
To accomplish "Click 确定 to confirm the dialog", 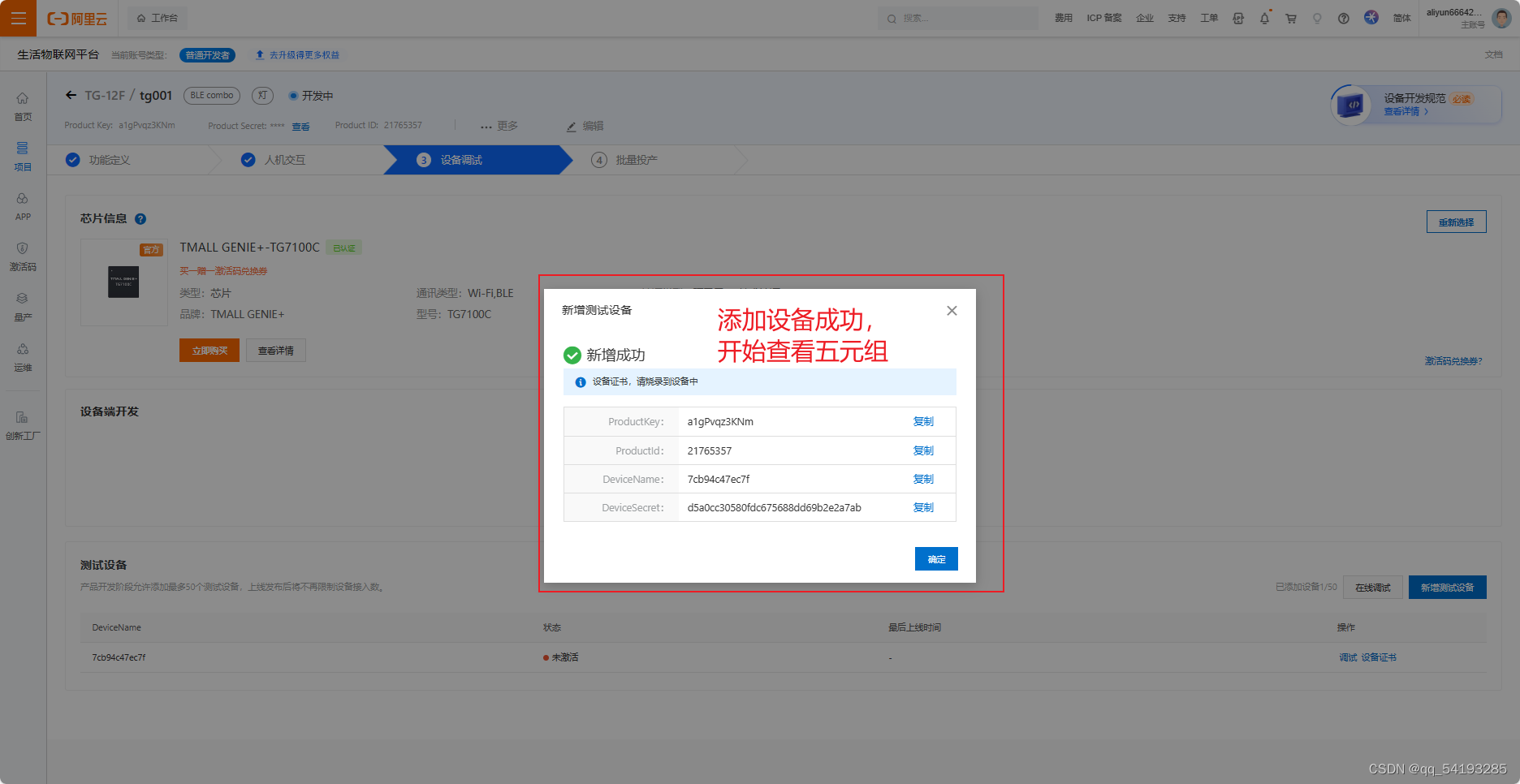I will 936,558.
